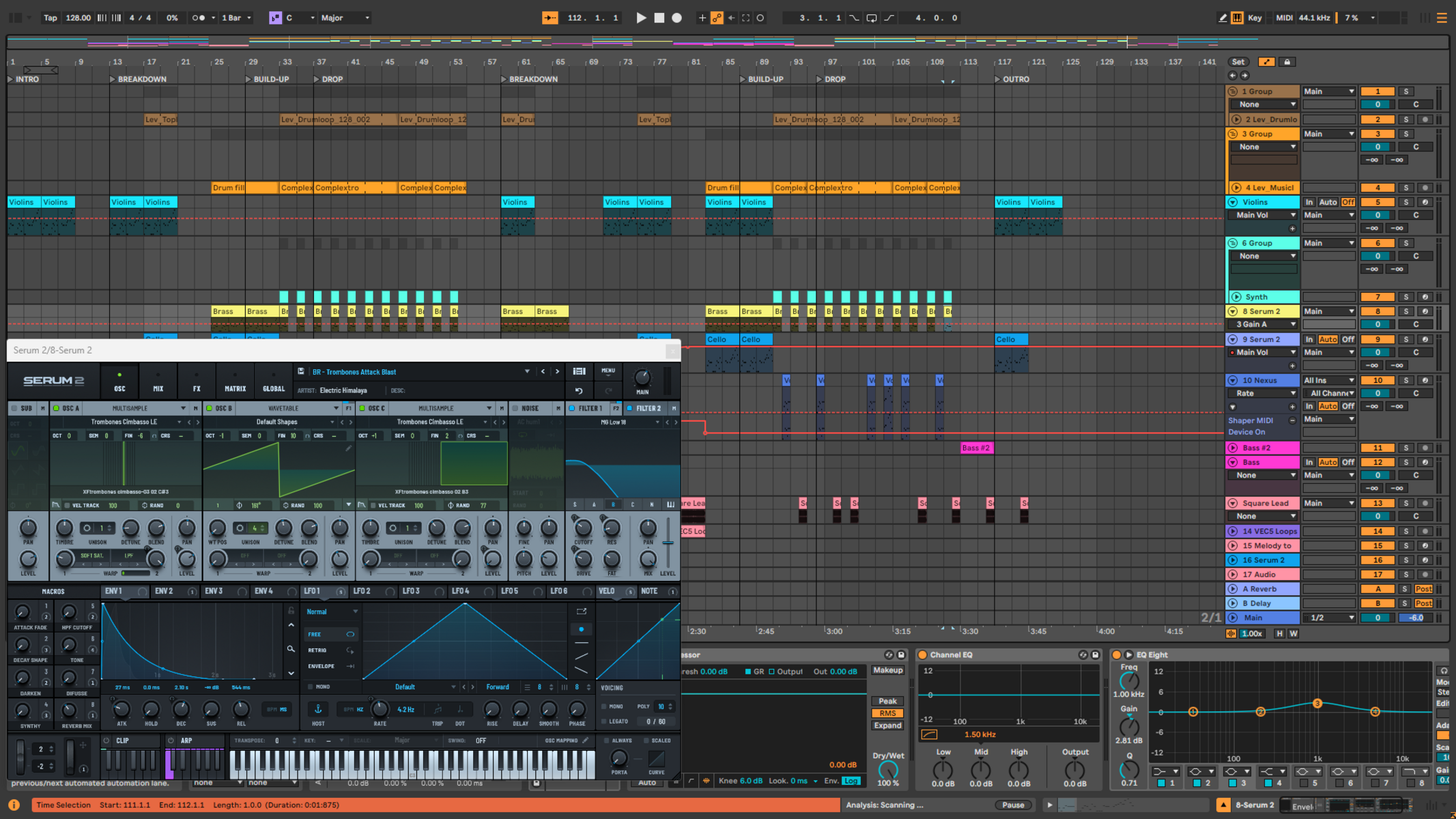
Task: Toggle the metronome circles icon
Action: pyautogui.click(x=199, y=18)
